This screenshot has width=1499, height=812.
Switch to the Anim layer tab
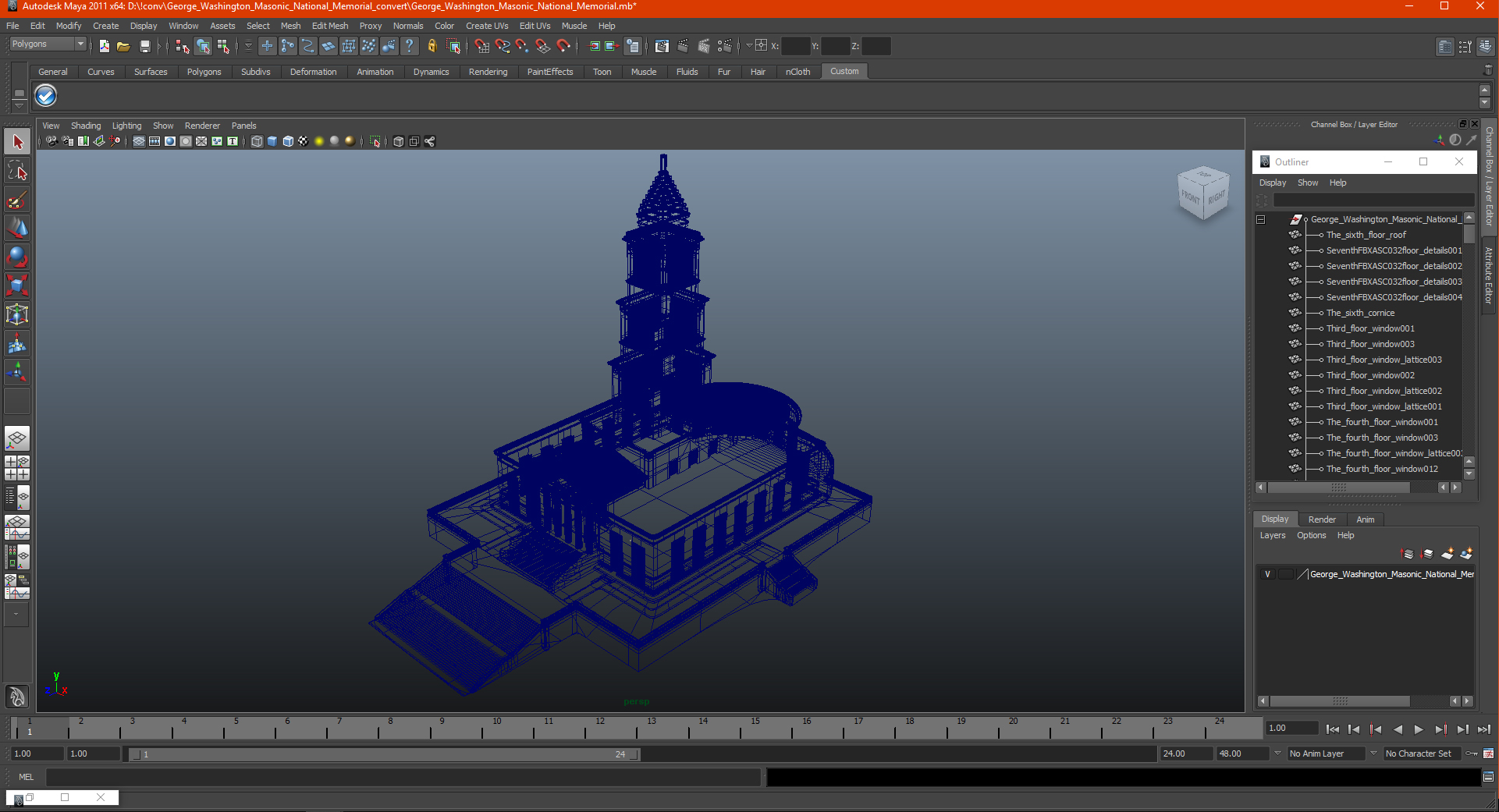pyautogui.click(x=1365, y=519)
